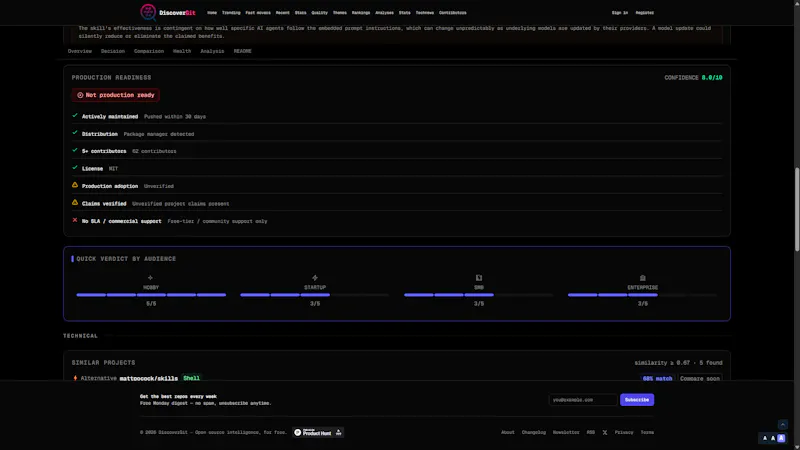Open the Trending nav item
Screen dimensions: 800x450
[231, 13]
